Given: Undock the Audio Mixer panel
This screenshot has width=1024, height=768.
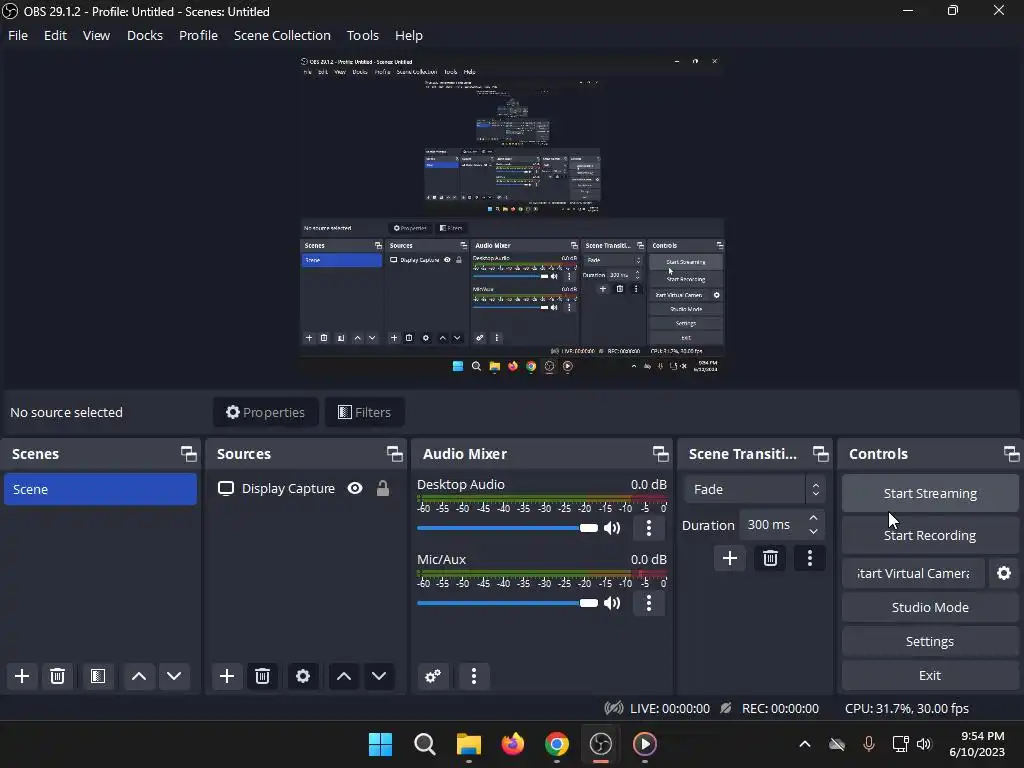Looking at the screenshot, I should click(x=660, y=454).
